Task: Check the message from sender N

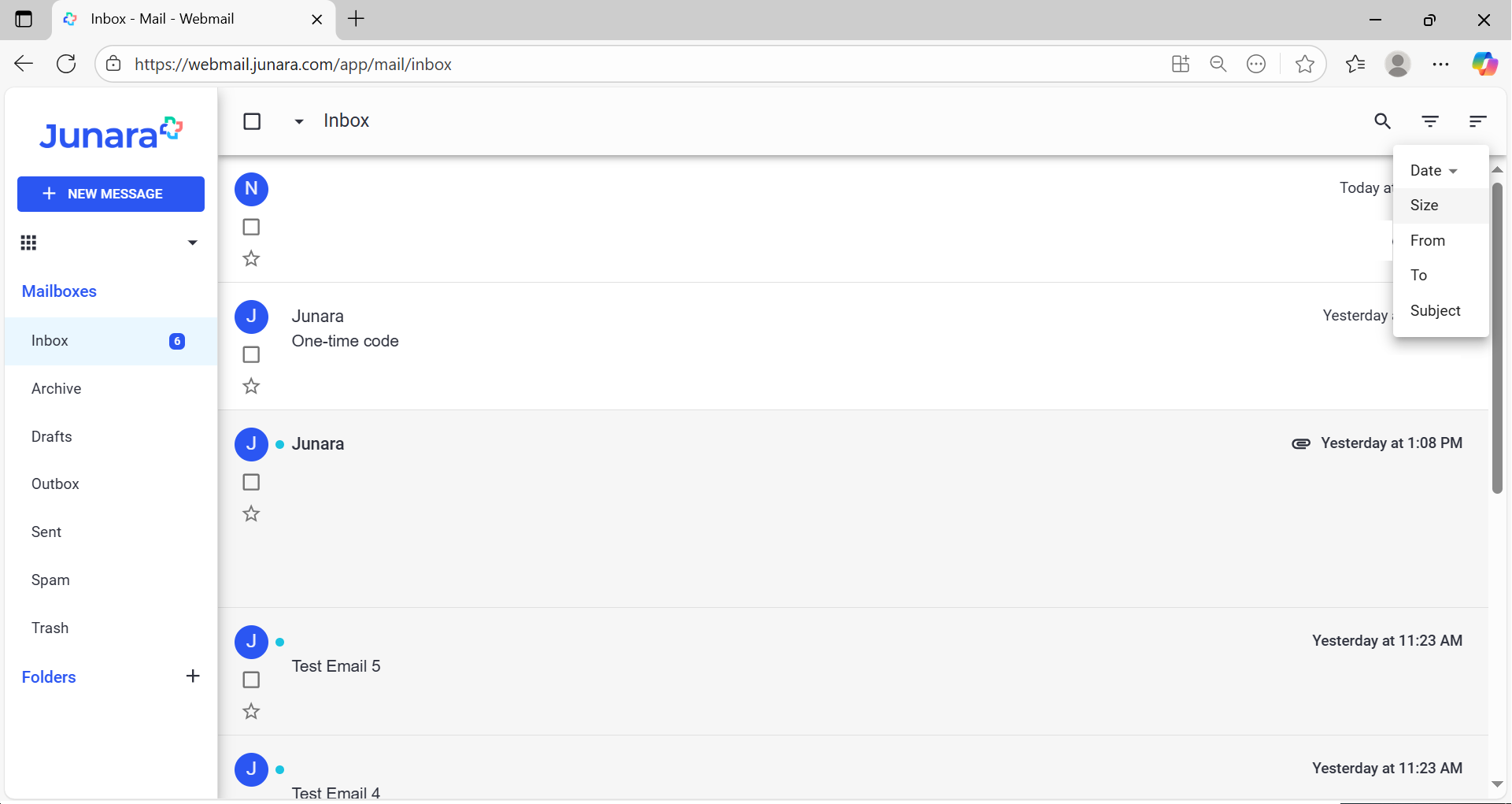Action: tap(251, 227)
